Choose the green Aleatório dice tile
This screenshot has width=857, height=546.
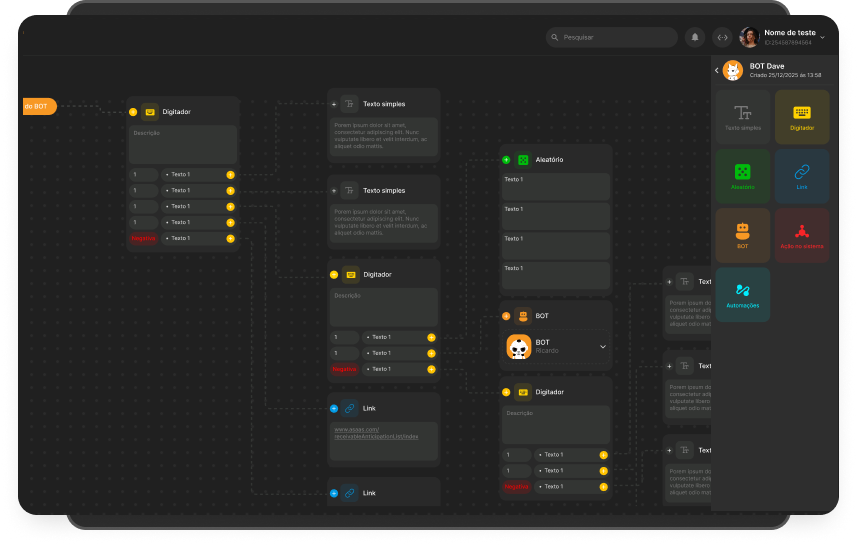pos(742,176)
